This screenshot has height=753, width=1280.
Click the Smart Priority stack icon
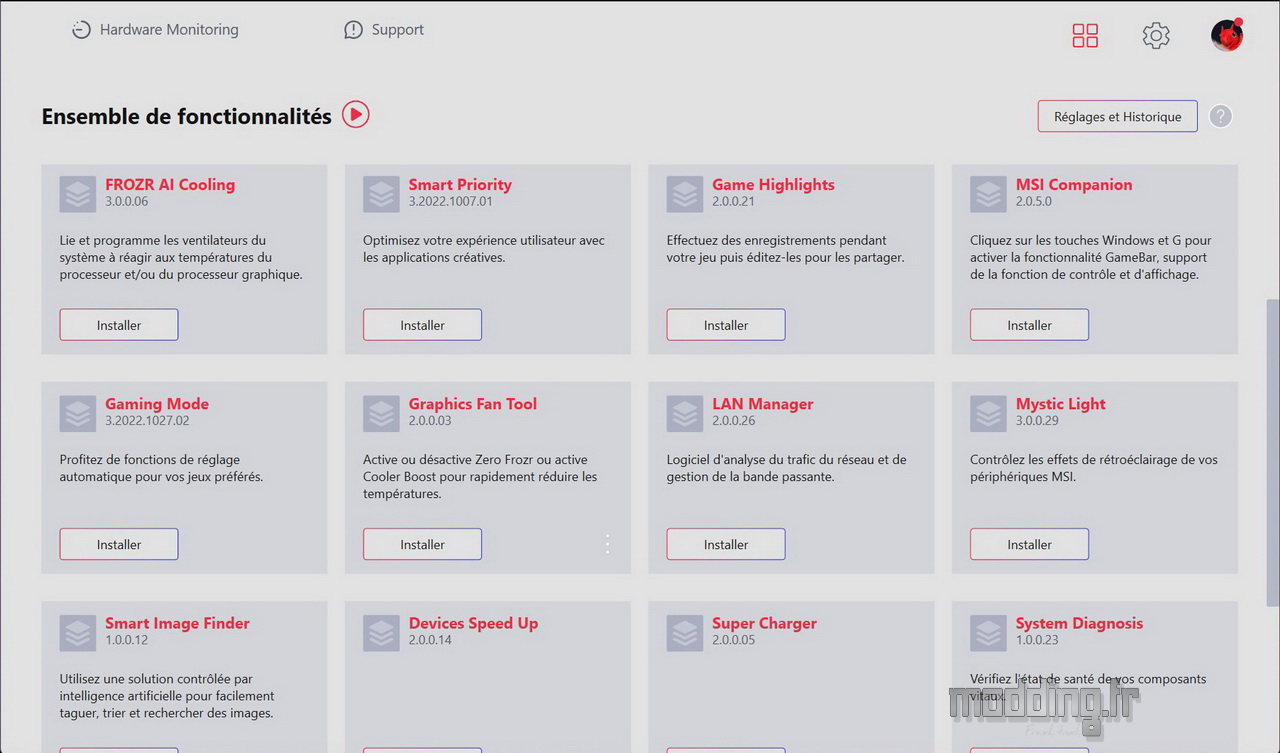pyautogui.click(x=381, y=194)
